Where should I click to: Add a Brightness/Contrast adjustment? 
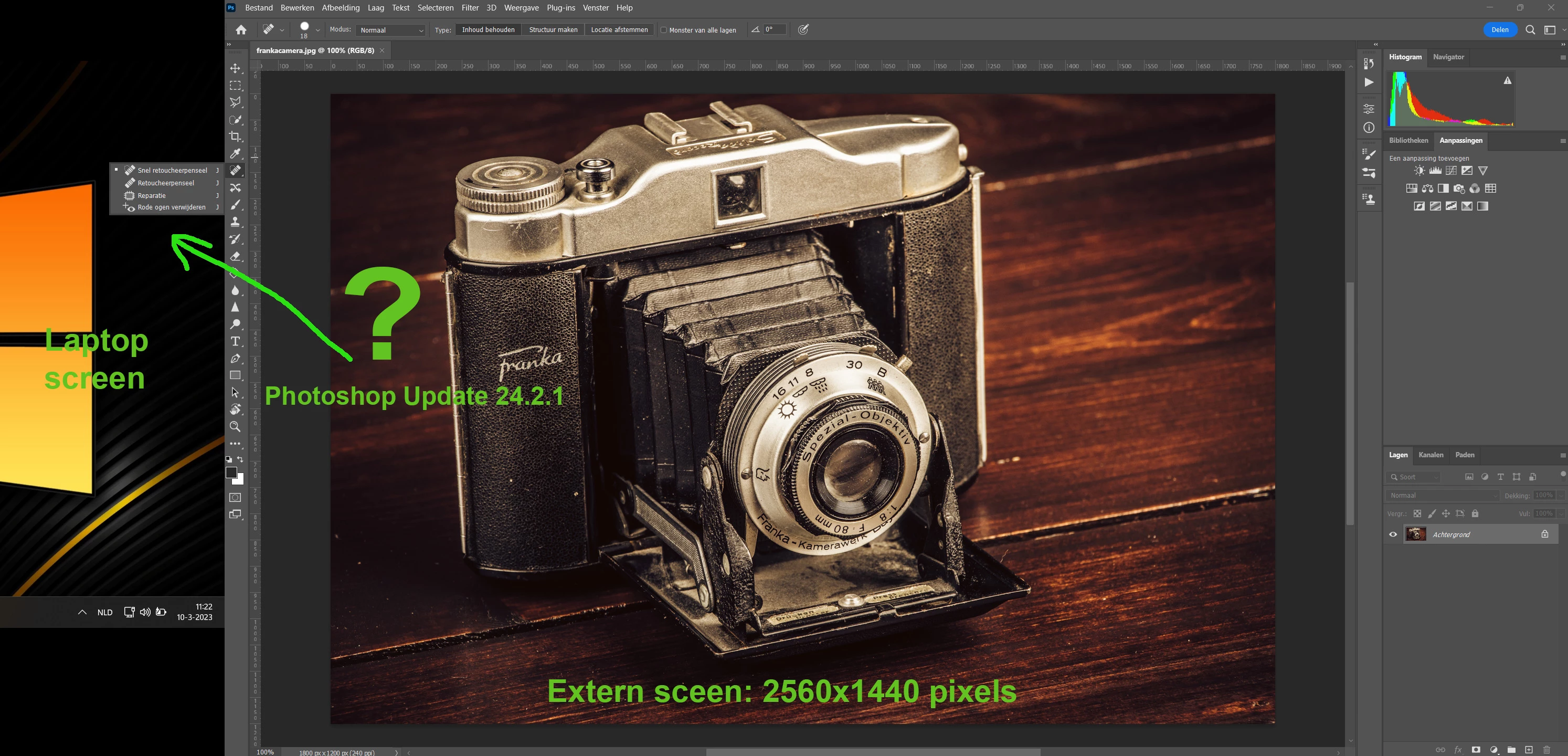pyautogui.click(x=1419, y=171)
